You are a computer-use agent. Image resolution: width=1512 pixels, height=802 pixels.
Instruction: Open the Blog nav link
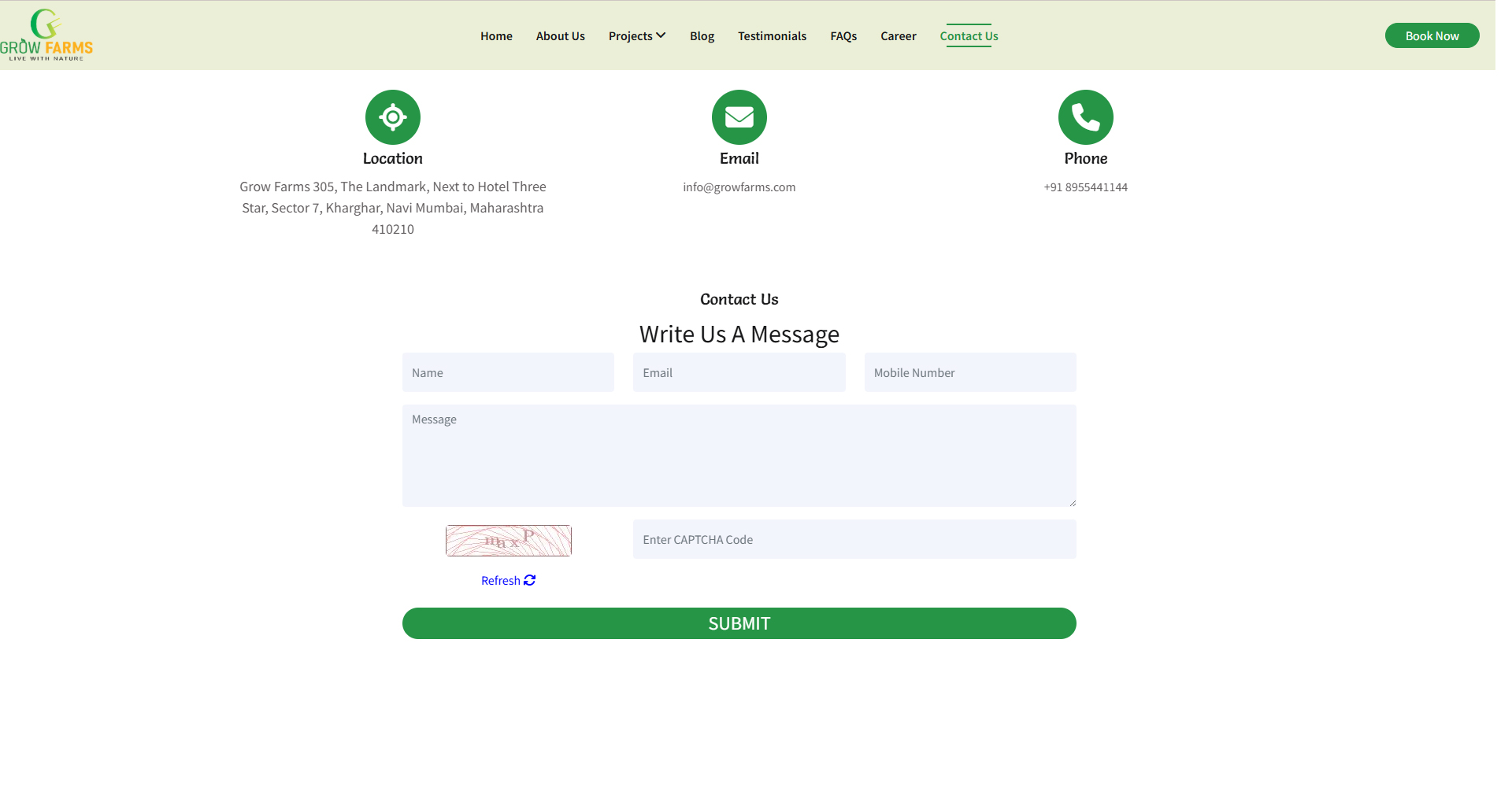pos(702,36)
